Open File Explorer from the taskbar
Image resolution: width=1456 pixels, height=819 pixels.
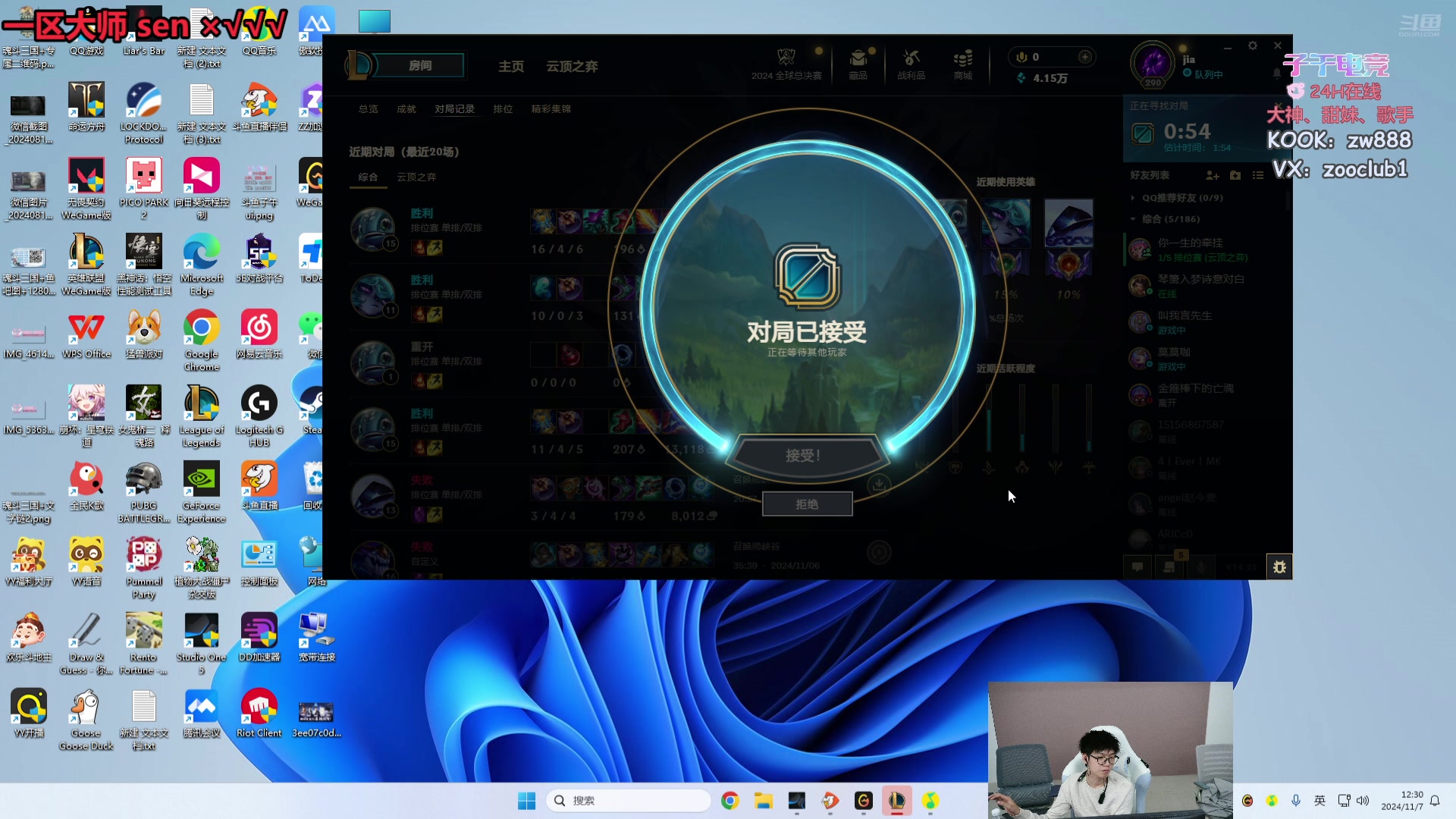pyautogui.click(x=763, y=801)
